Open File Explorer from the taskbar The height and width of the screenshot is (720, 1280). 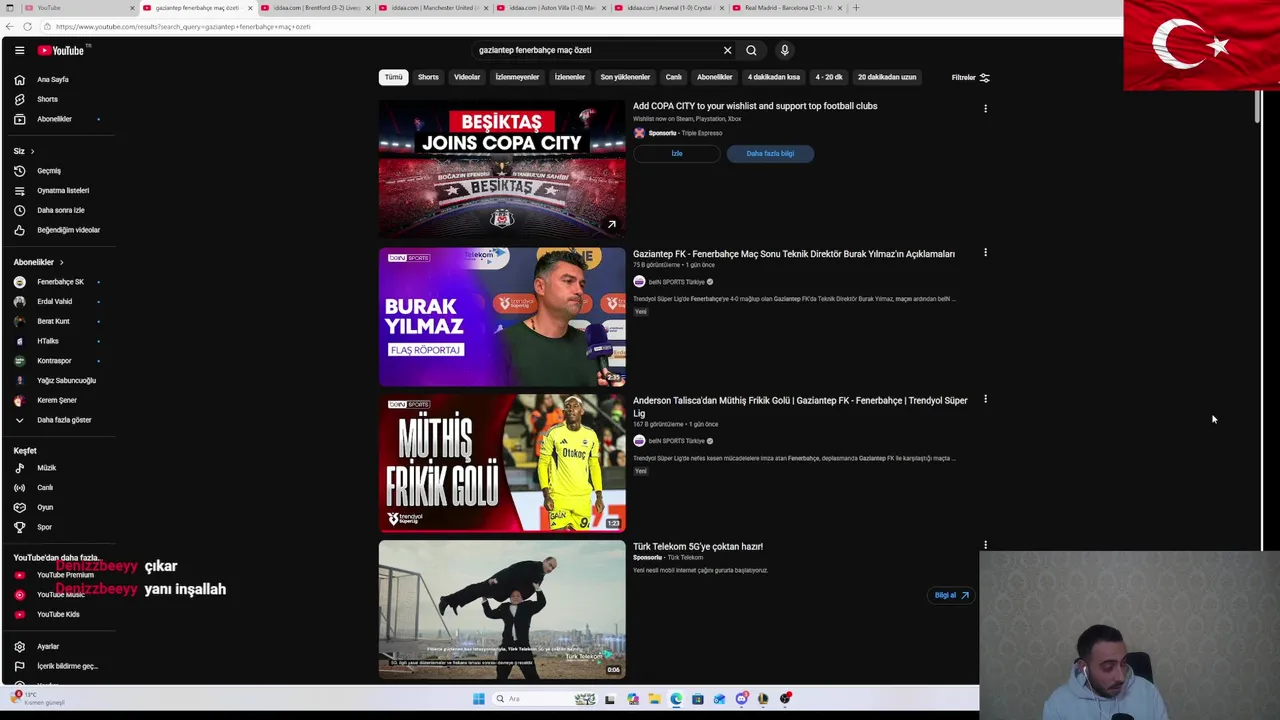(654, 699)
